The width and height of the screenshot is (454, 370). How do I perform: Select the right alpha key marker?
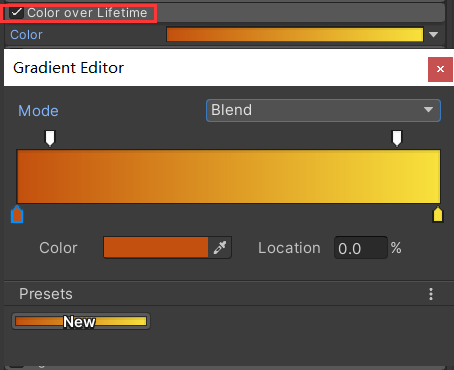click(x=397, y=138)
